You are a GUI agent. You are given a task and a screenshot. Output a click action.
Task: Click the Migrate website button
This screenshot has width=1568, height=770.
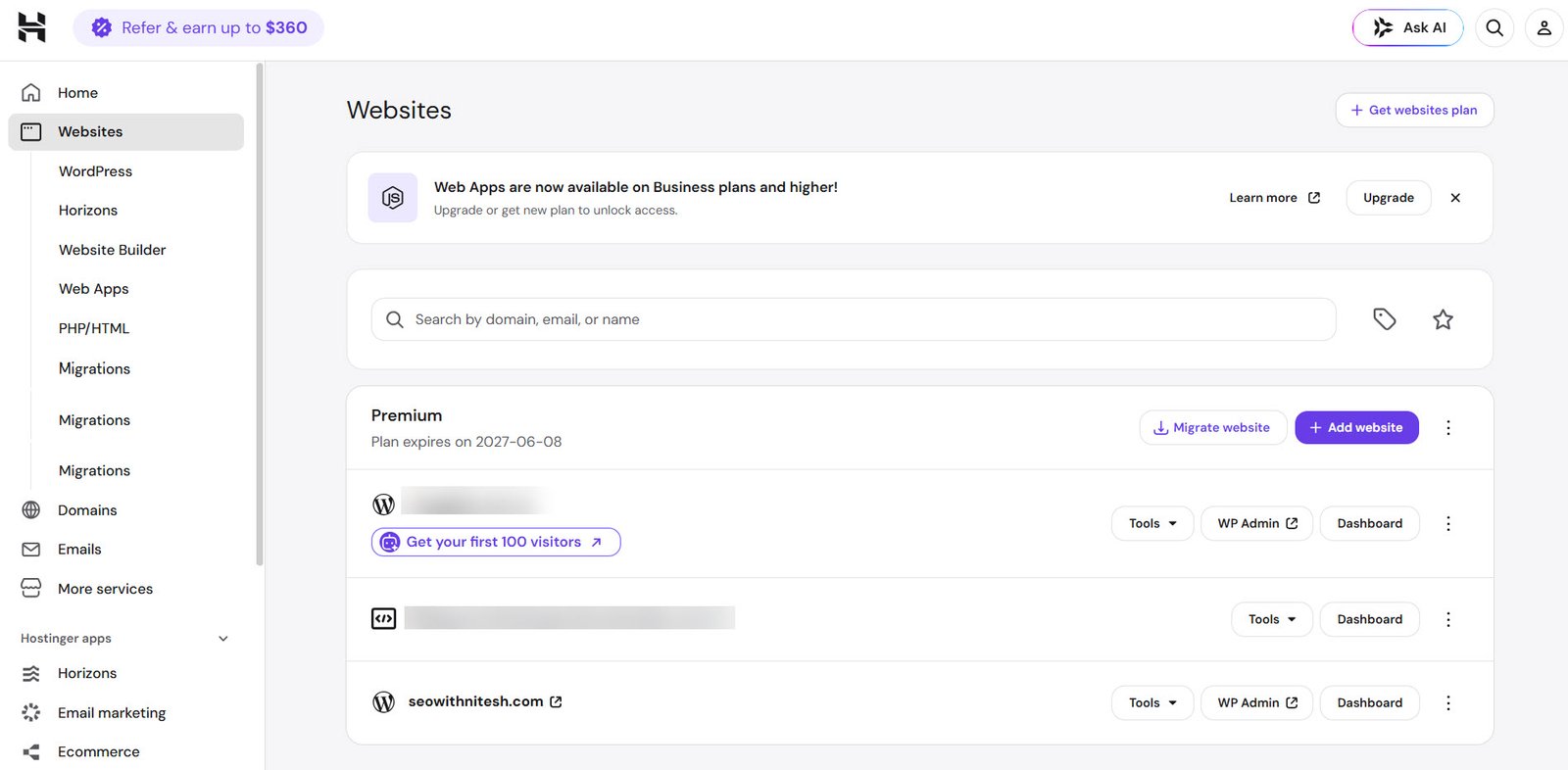point(1213,427)
